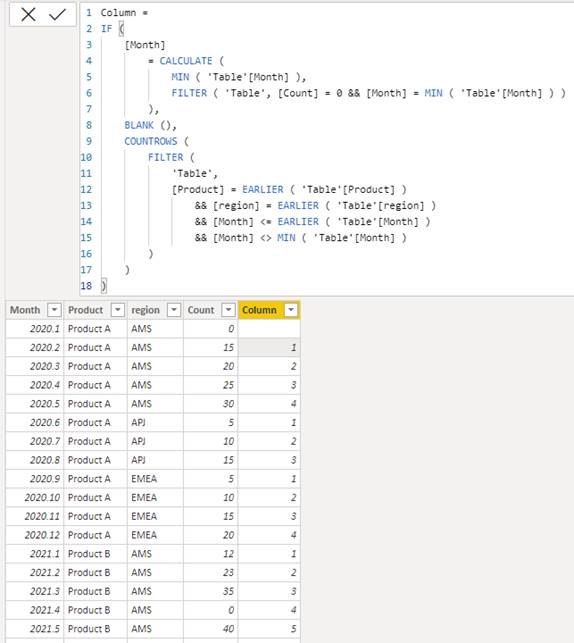Click the Month cell 2020.10
574x643 pixels.
point(34,497)
